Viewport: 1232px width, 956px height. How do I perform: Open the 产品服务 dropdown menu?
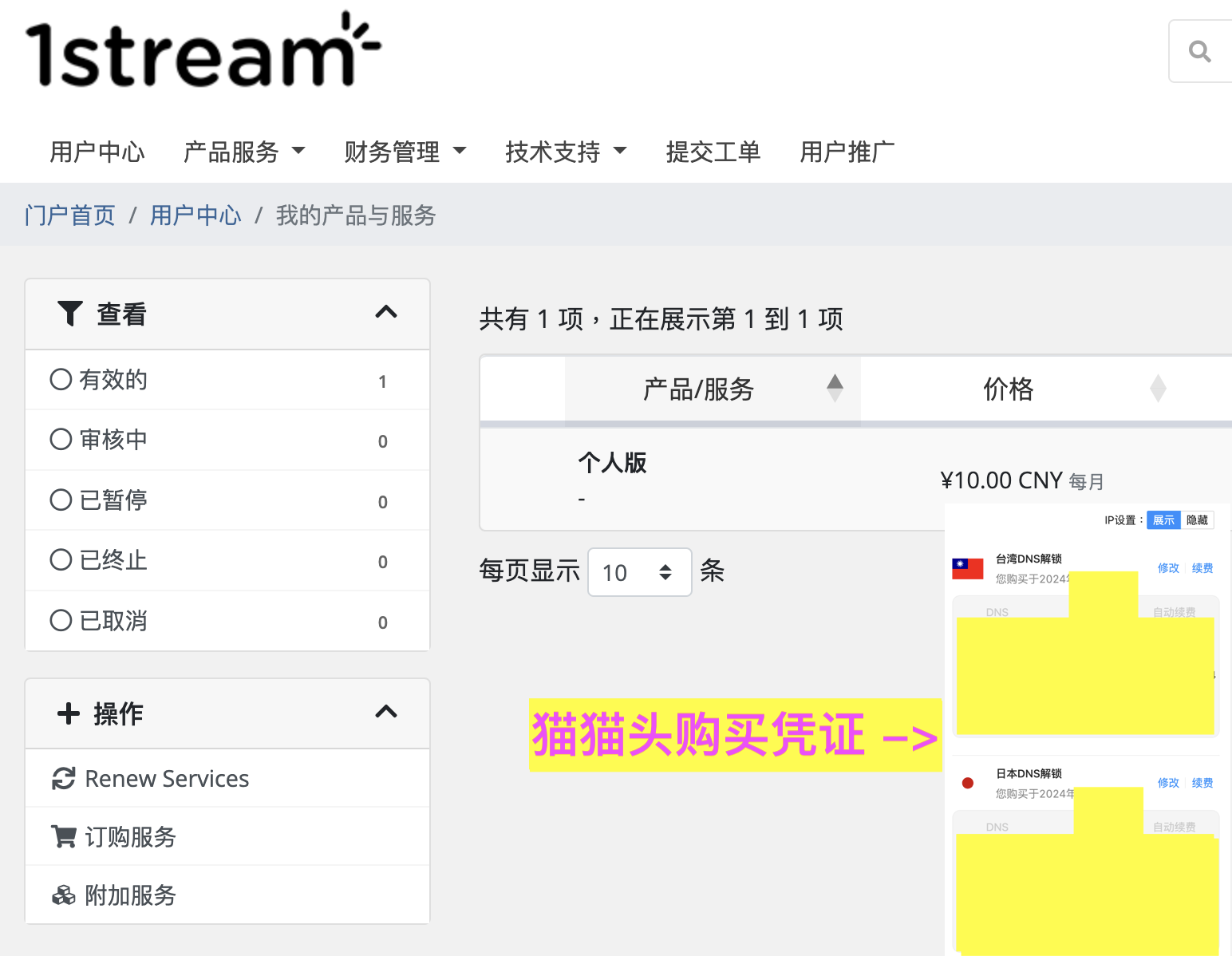[x=244, y=151]
